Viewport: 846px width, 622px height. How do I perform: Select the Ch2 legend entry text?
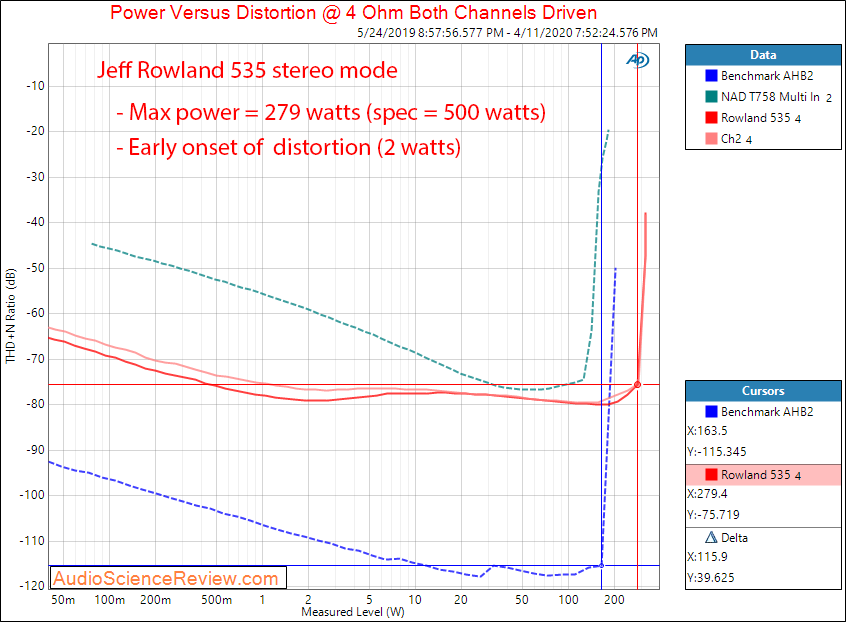[736, 139]
